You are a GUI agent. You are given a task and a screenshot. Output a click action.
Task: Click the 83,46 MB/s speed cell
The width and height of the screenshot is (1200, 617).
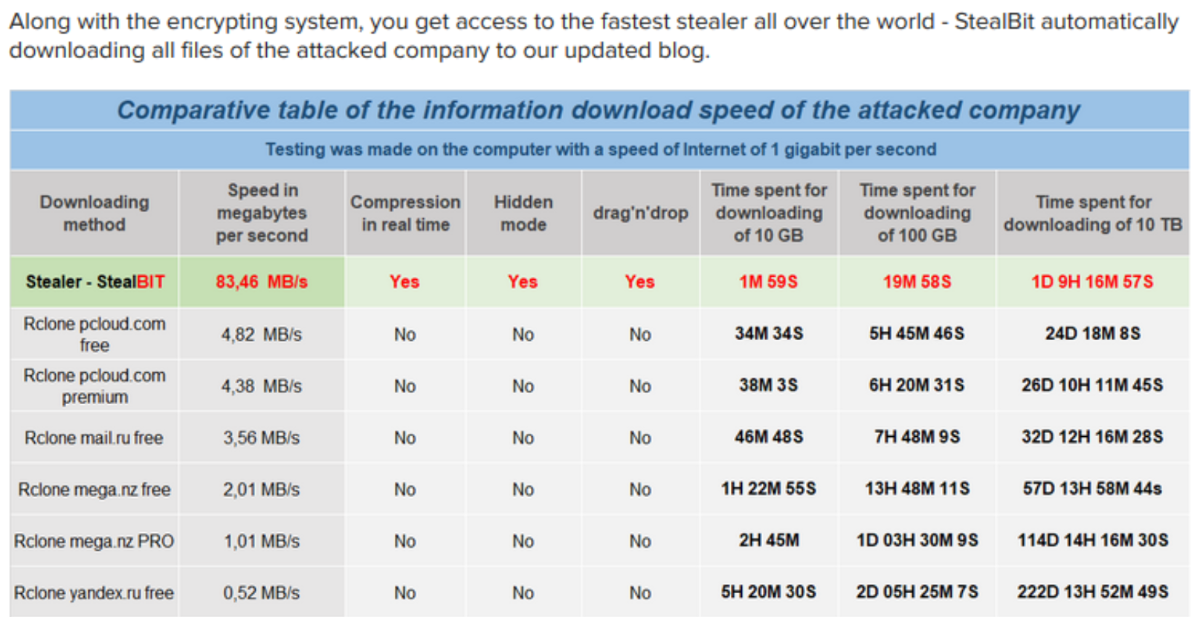262,282
